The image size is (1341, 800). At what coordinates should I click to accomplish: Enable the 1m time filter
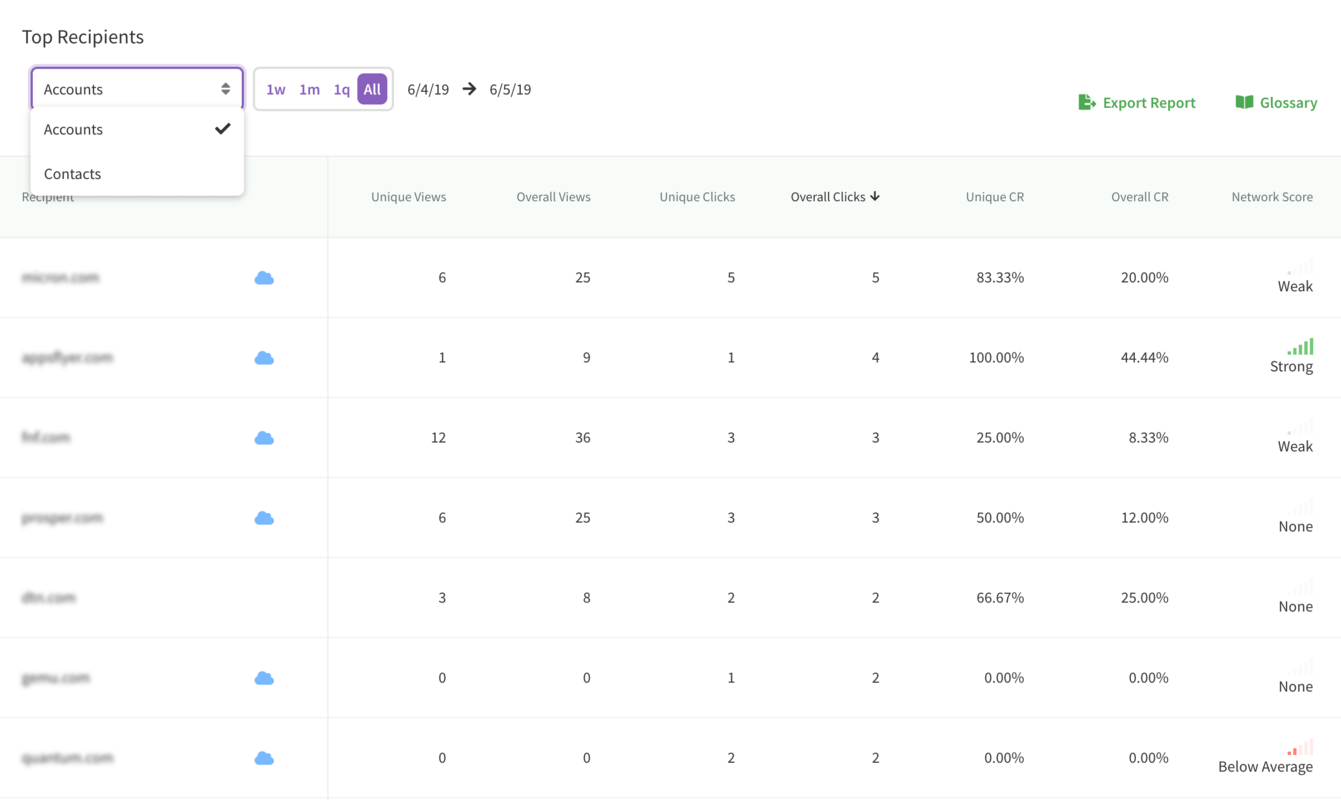tap(309, 89)
